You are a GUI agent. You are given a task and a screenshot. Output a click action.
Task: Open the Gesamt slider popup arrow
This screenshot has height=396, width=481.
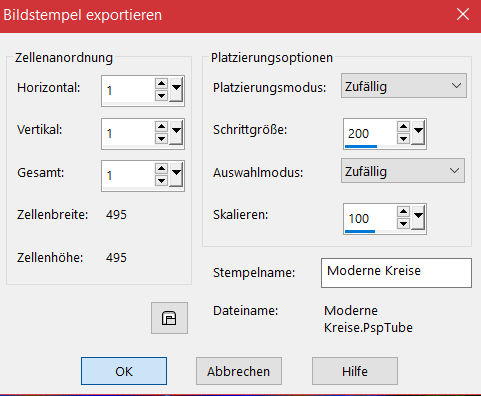click(176, 174)
